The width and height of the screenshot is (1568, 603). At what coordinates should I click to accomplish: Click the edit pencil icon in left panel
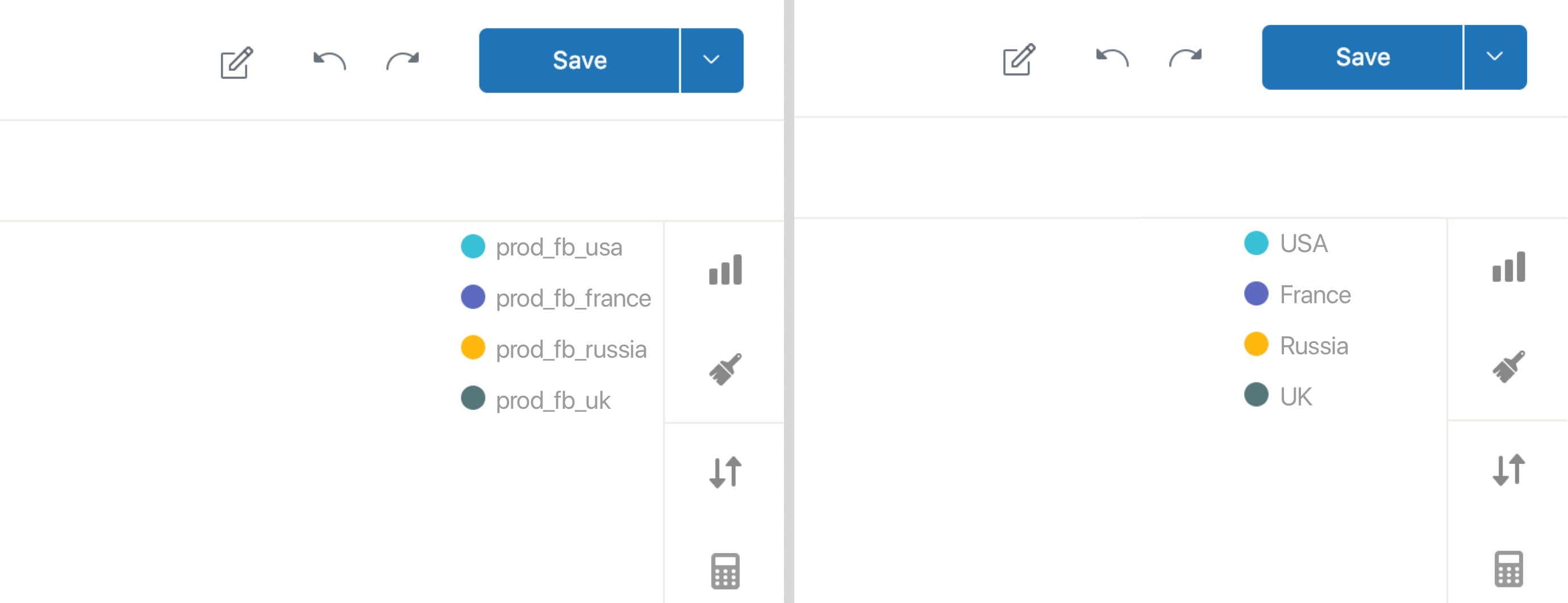coord(236,62)
